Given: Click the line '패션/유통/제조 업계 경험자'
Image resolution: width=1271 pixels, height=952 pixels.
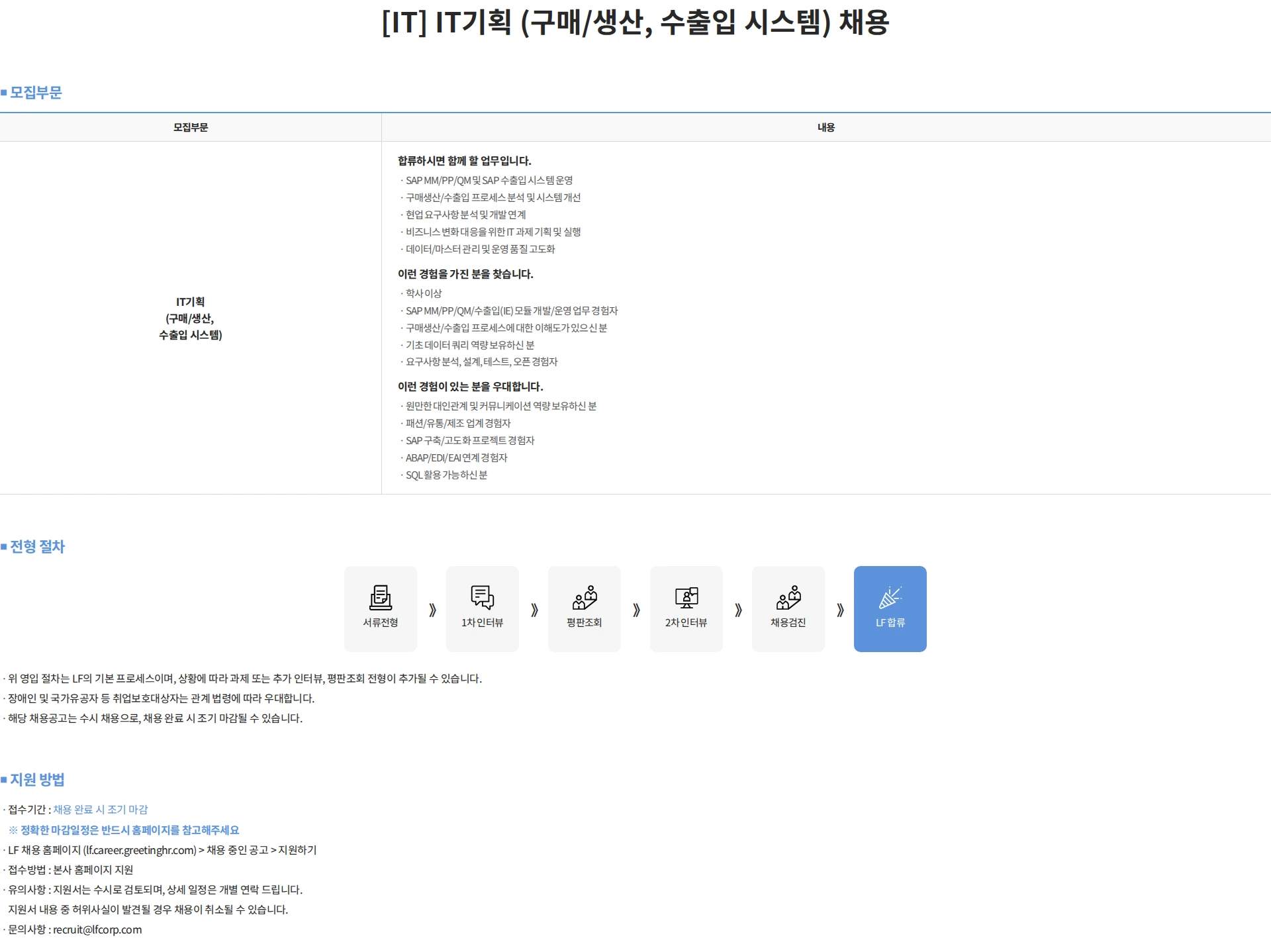Looking at the screenshot, I should [x=458, y=423].
